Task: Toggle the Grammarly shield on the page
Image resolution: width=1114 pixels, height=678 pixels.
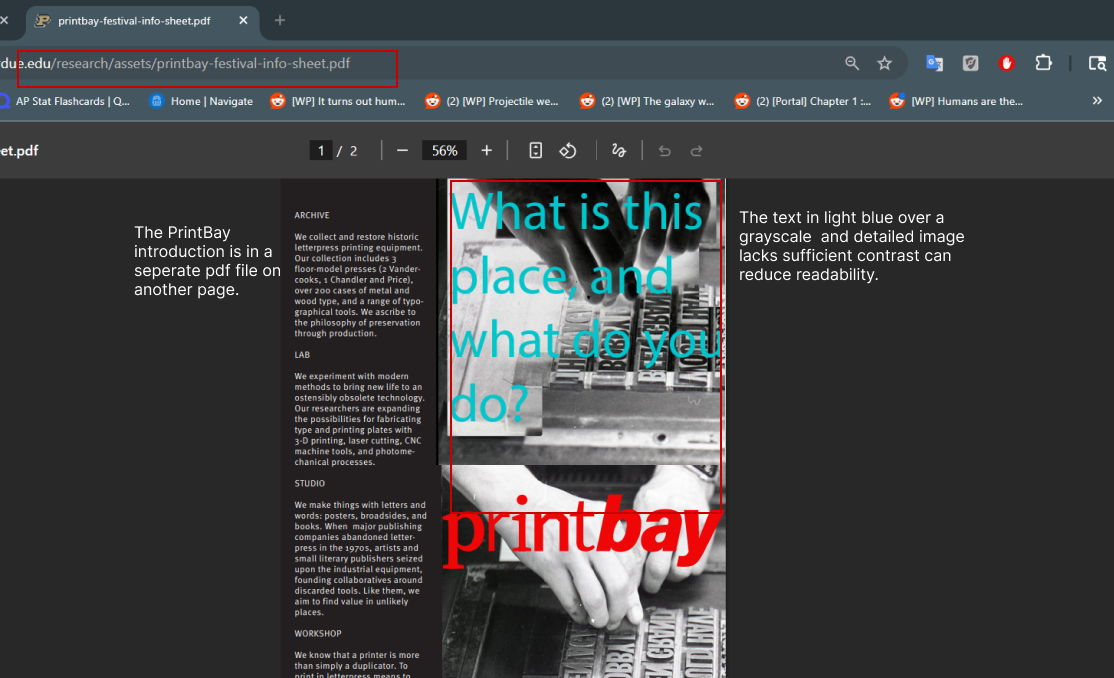Action: coord(970,62)
